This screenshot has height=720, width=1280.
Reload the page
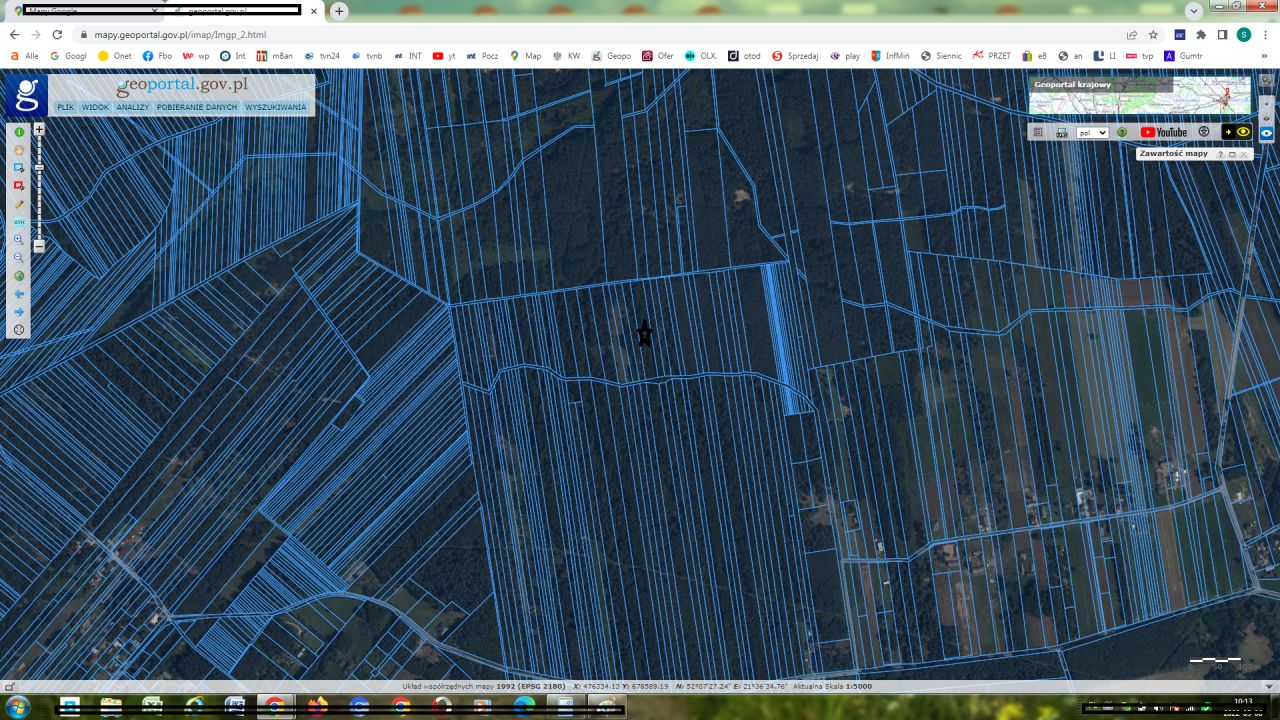[57, 34]
